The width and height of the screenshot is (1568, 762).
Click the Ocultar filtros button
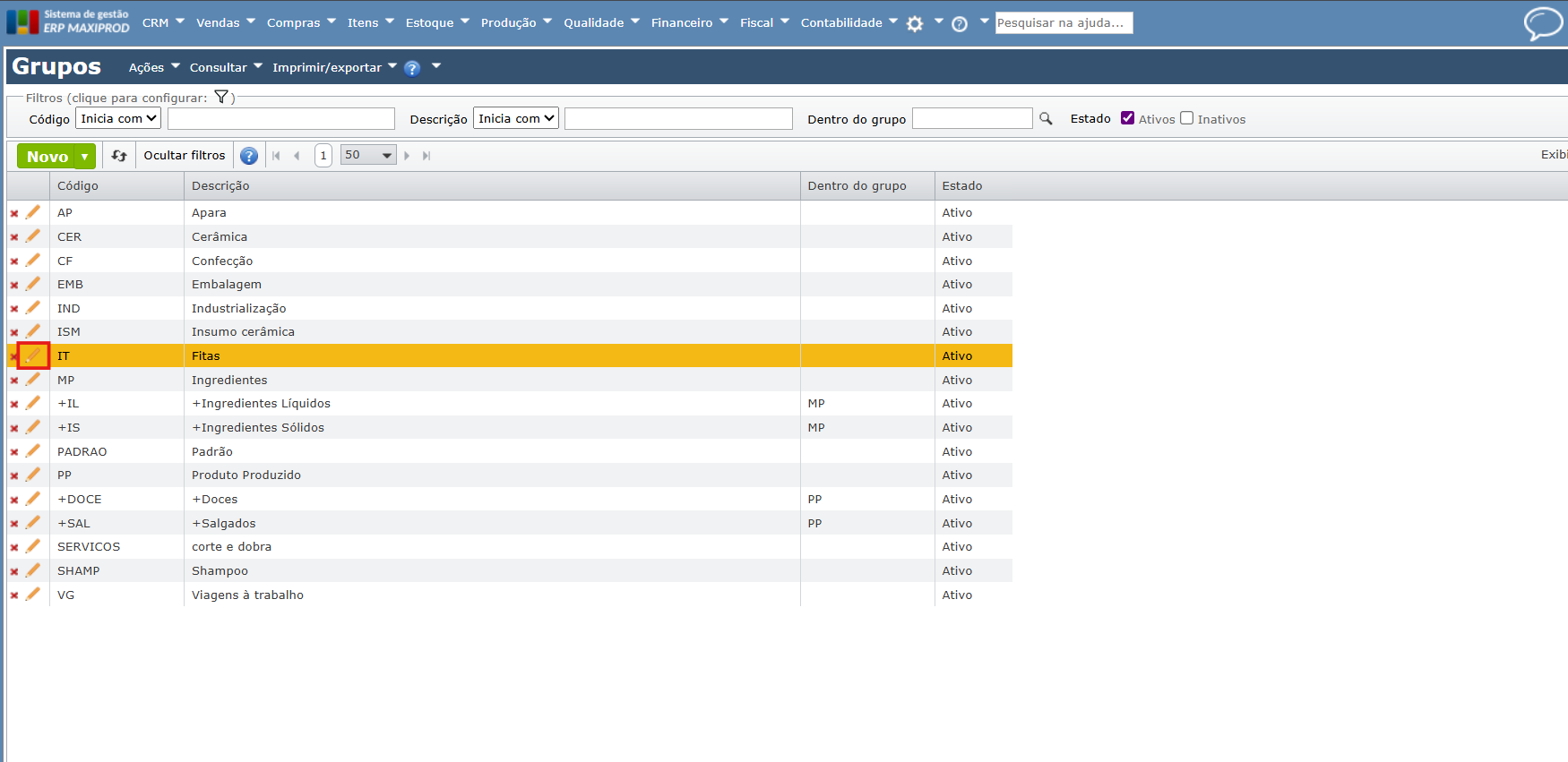pyautogui.click(x=185, y=155)
